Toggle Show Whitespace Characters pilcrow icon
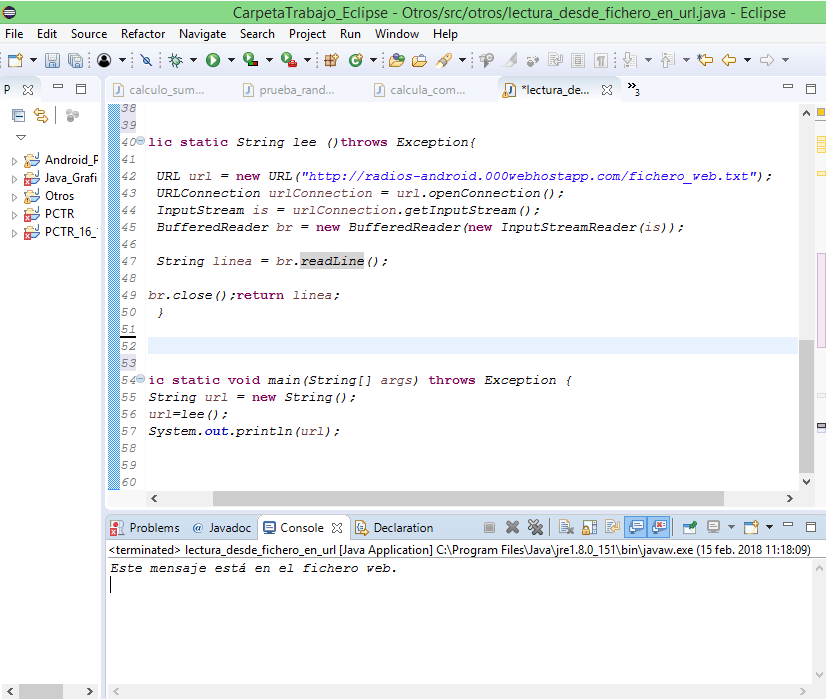 (601, 60)
